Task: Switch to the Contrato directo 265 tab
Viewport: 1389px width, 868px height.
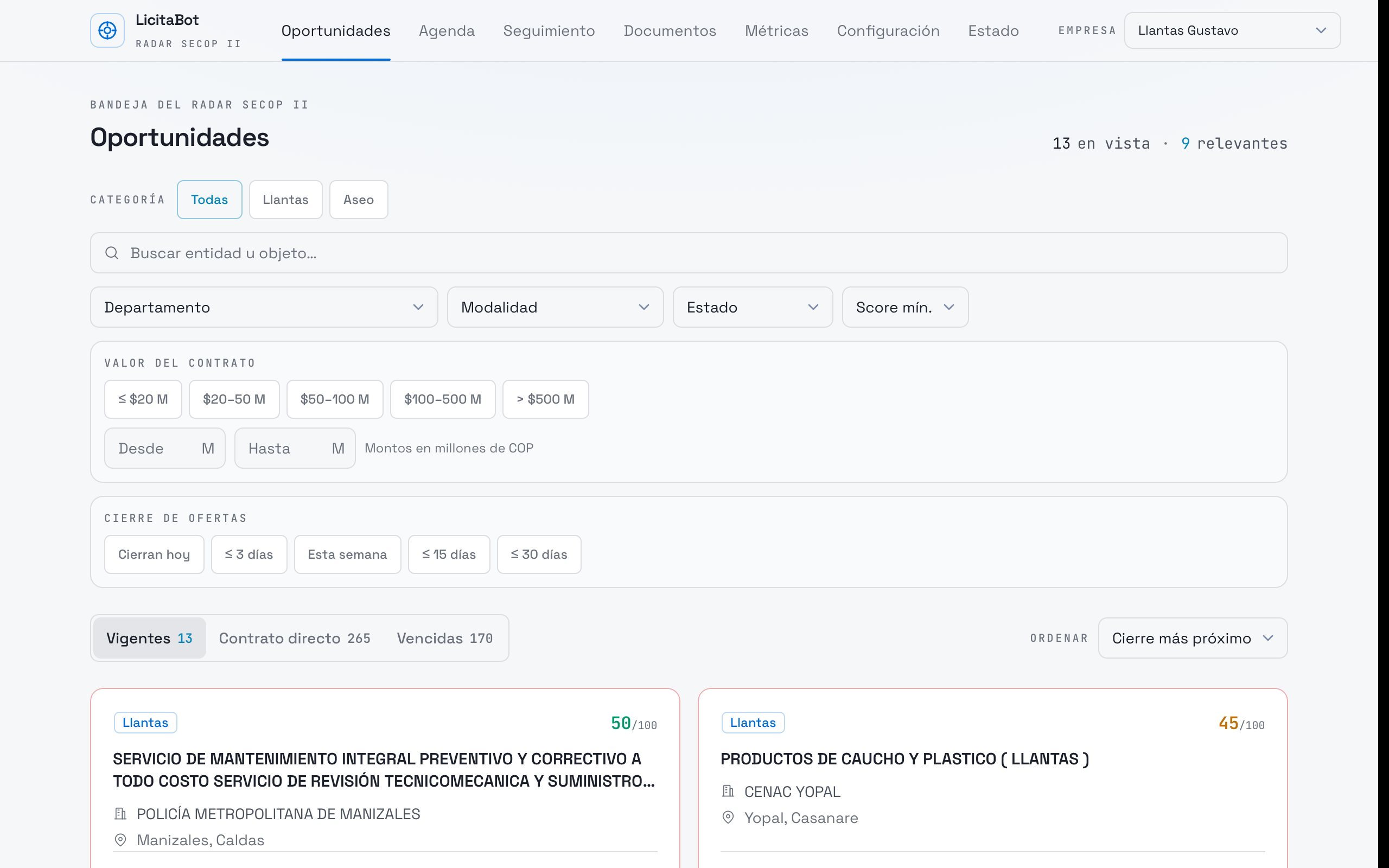Action: [295, 638]
